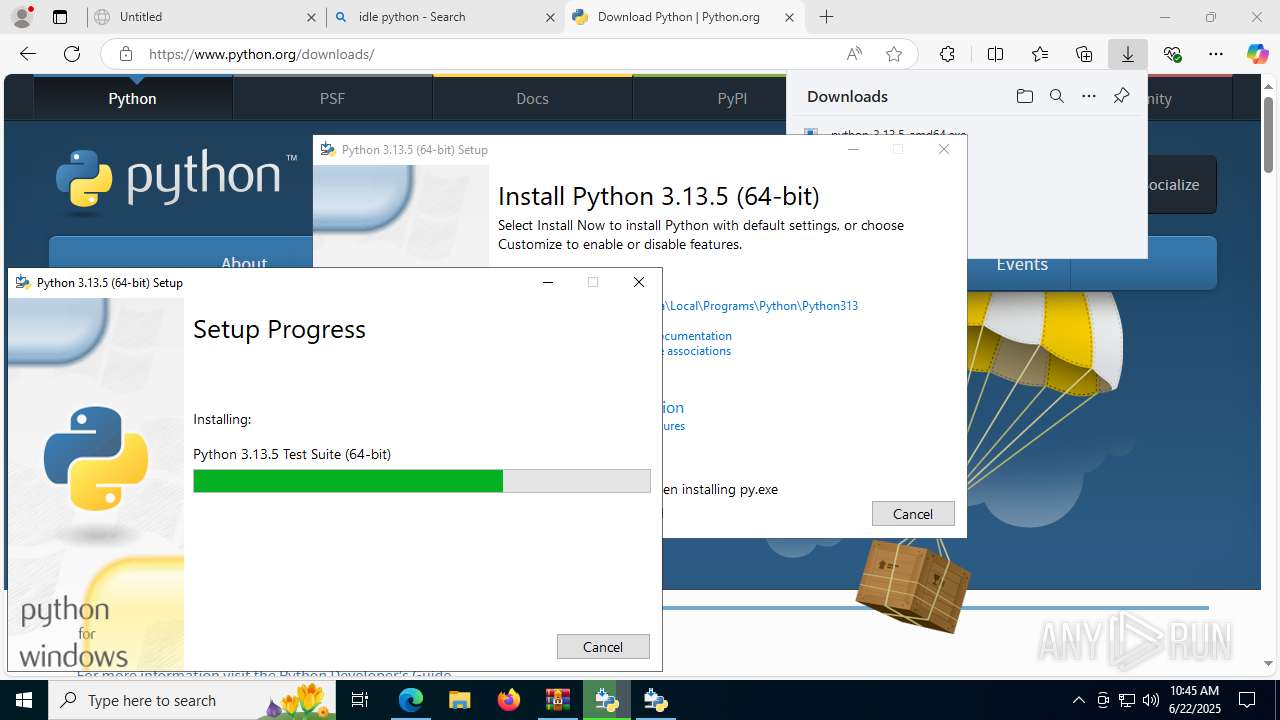
Task: Toggle Split screen icon
Action: coord(995,54)
